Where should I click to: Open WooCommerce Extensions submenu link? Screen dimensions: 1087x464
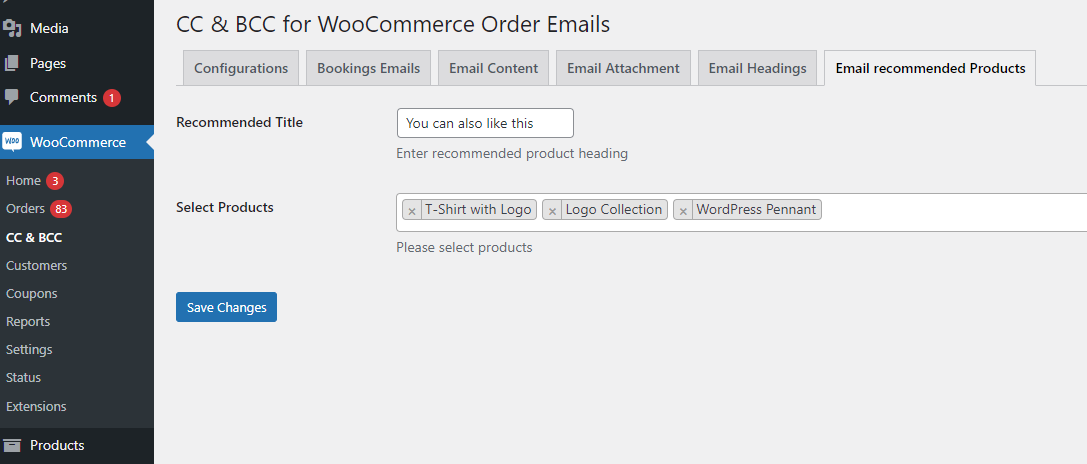36,407
